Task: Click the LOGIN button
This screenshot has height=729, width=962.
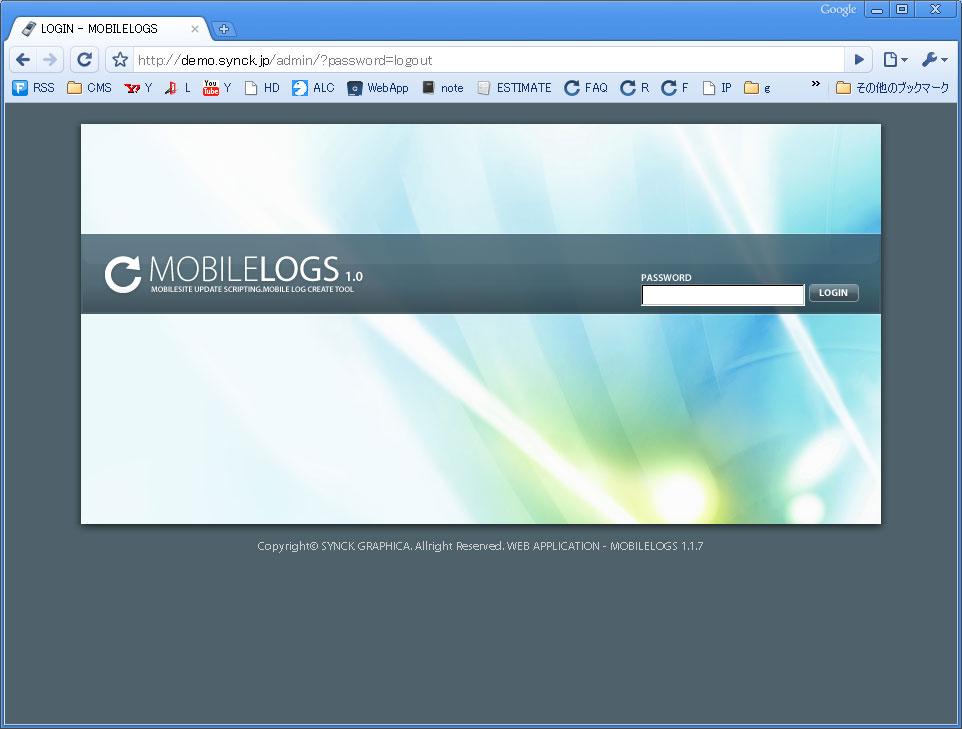Action: pyautogui.click(x=834, y=293)
